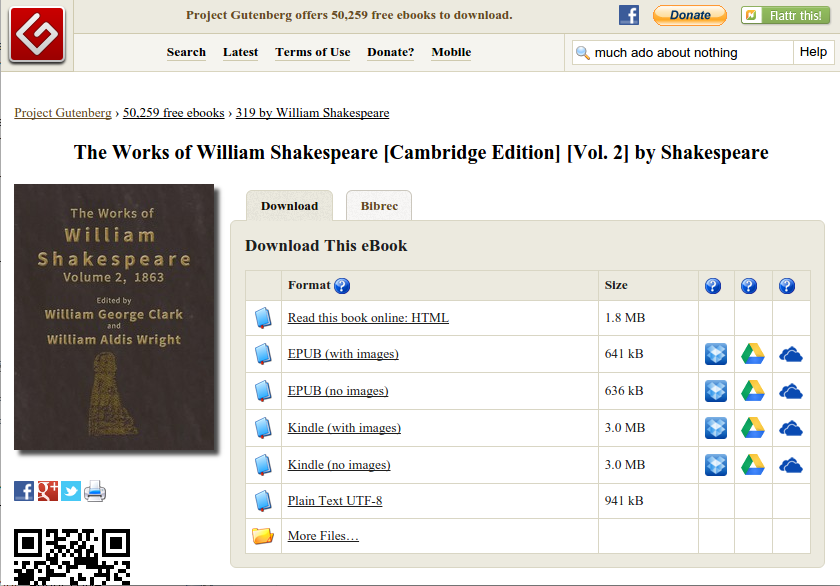Send EPUB (no images) to Dropbox

tap(716, 391)
